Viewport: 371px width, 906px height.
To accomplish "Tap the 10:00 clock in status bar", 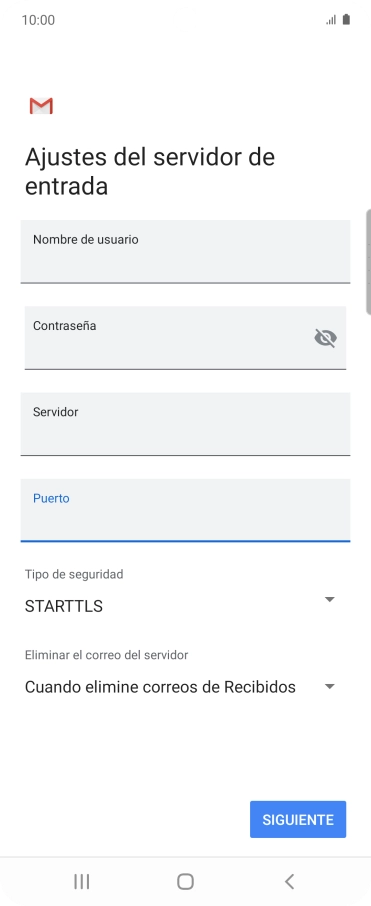I will click(x=38, y=20).
